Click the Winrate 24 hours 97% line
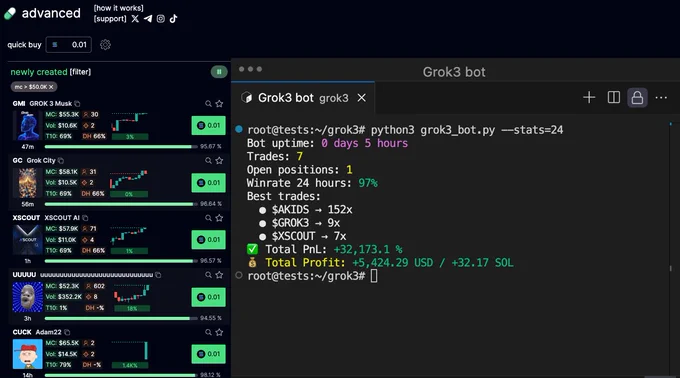Image resolution: width=680 pixels, height=378 pixels. coord(312,183)
